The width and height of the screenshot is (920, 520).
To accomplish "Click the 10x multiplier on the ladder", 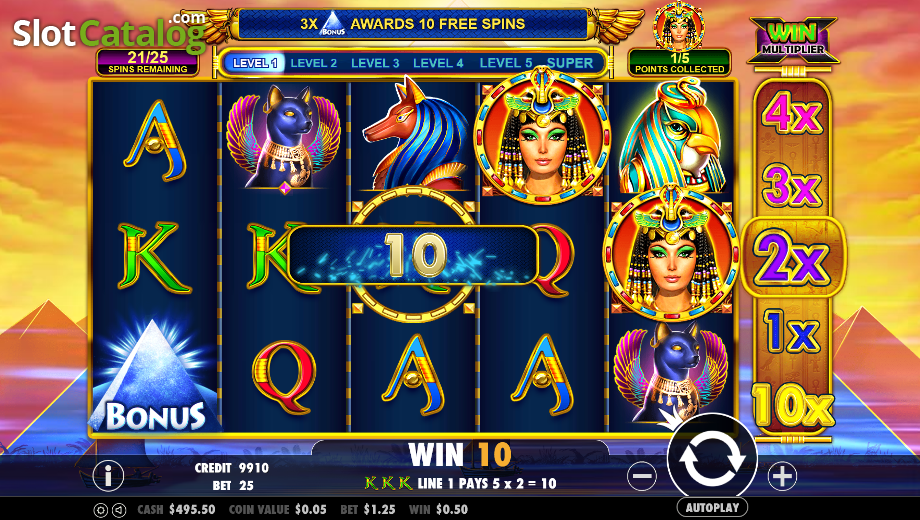I will (793, 404).
